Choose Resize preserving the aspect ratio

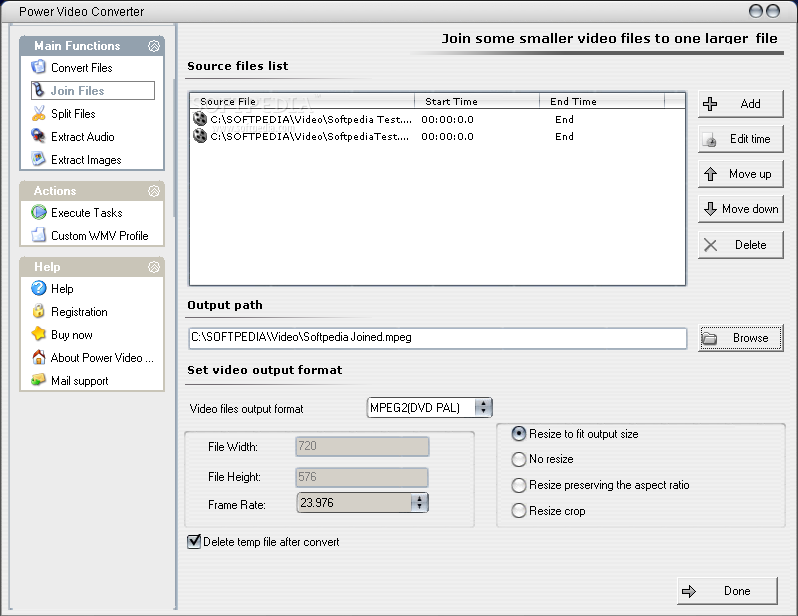519,485
